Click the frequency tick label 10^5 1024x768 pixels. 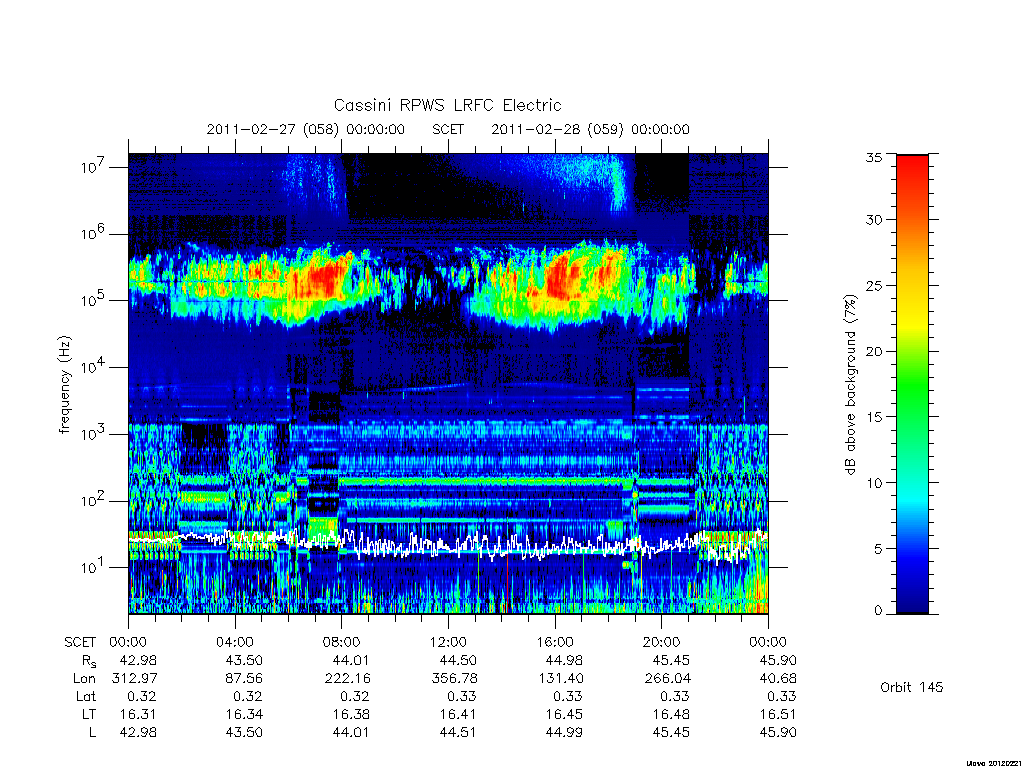(x=94, y=300)
